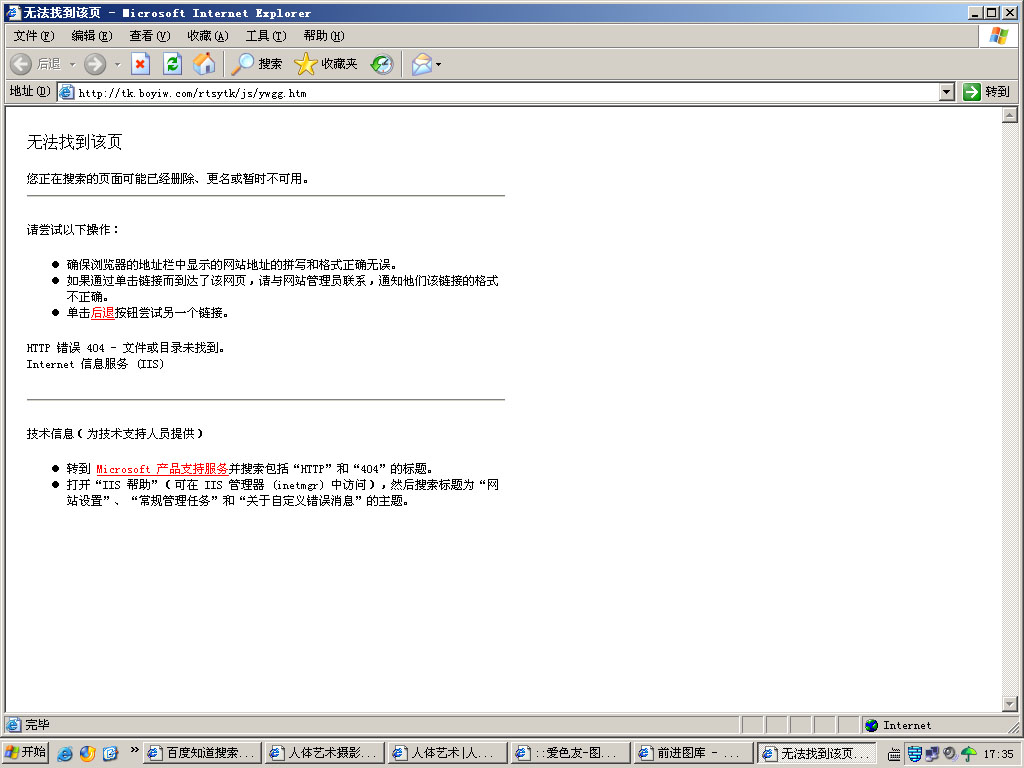Expand the Back button history dropdown arrow
The height and width of the screenshot is (768, 1024).
point(72,64)
